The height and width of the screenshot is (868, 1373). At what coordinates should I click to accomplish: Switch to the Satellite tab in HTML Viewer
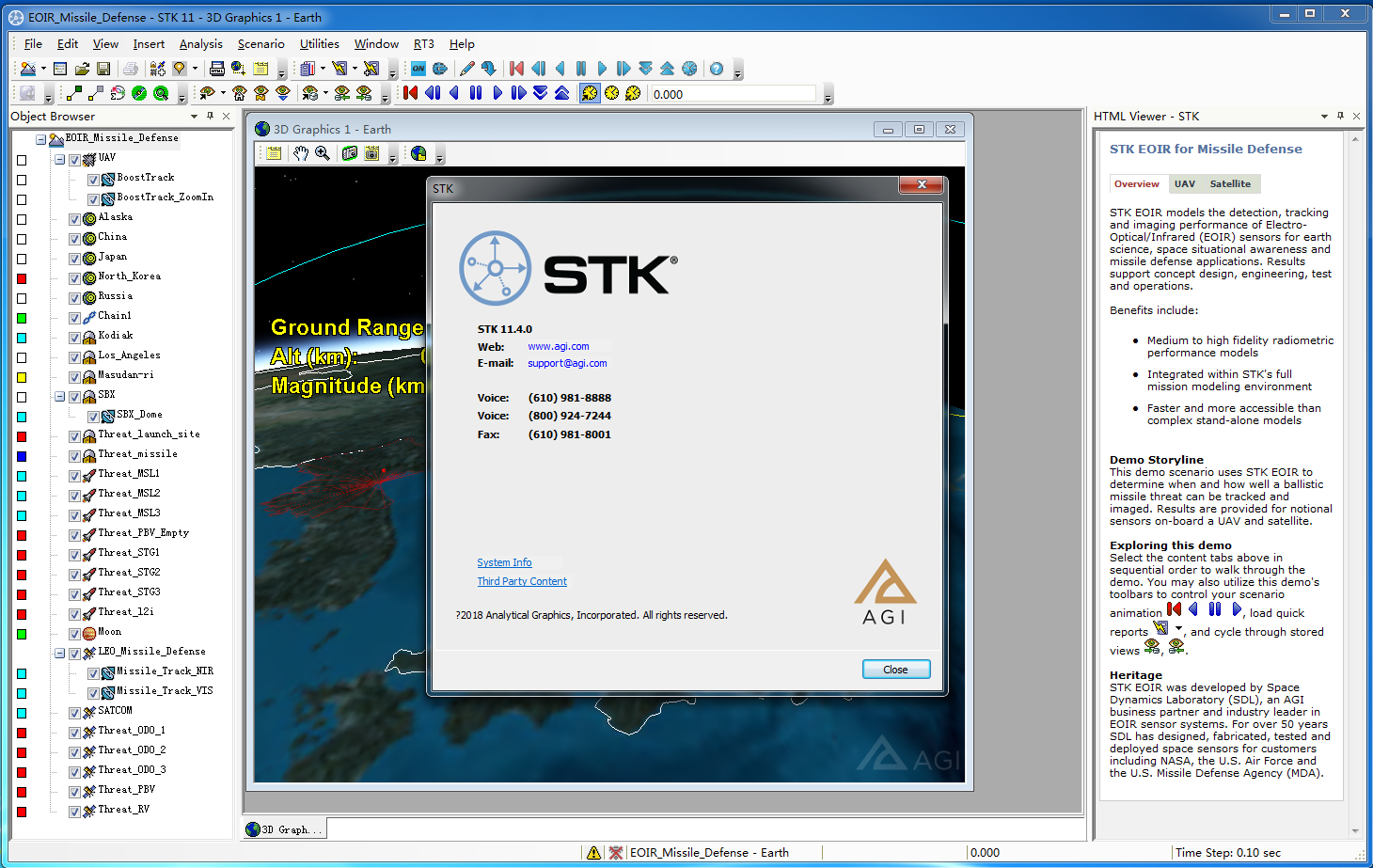[1230, 184]
